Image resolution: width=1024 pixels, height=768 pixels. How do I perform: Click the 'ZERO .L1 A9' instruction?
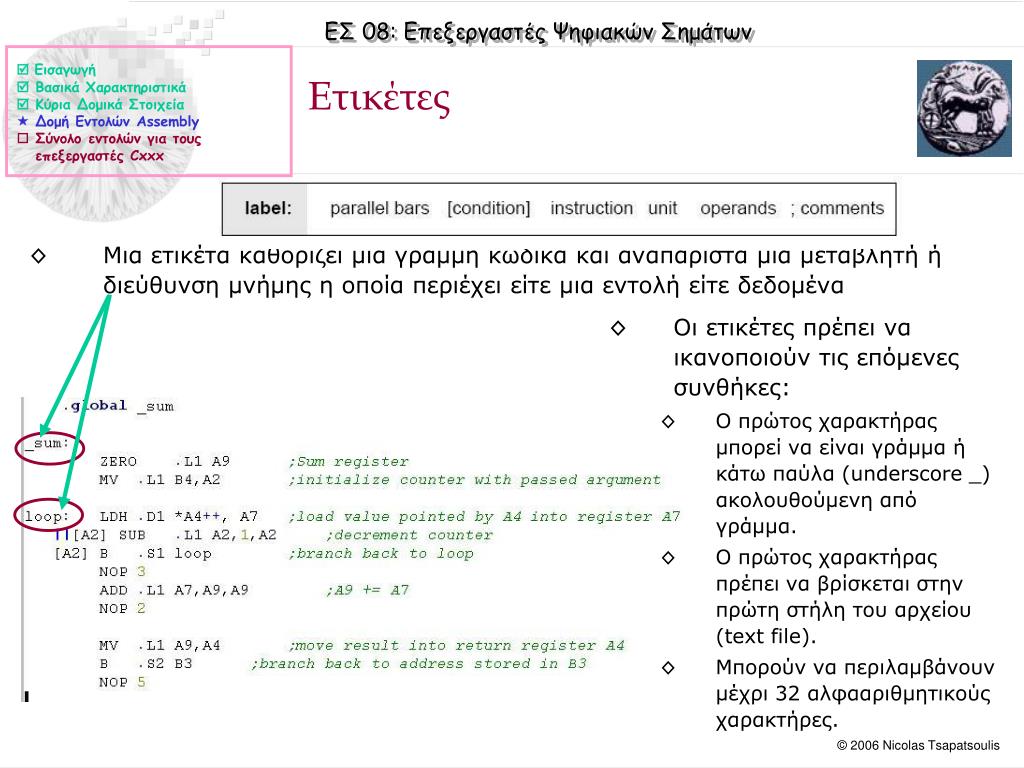point(165,462)
